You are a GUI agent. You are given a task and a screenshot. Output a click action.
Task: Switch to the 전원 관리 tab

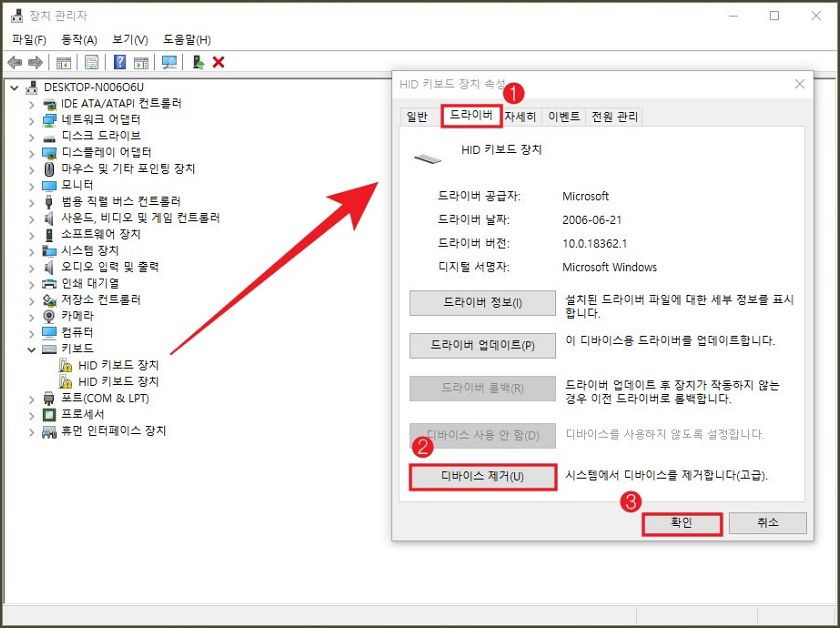(x=614, y=116)
